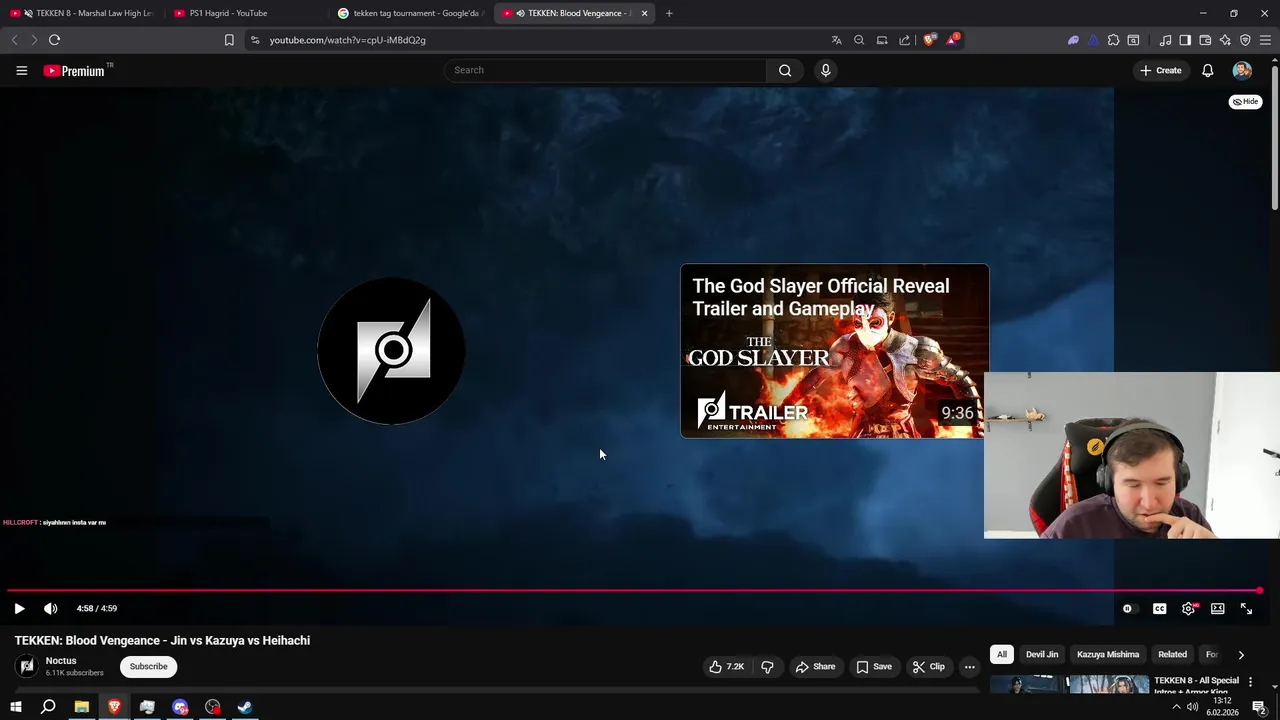
Task: Open Steam from the taskbar
Action: 245,707
